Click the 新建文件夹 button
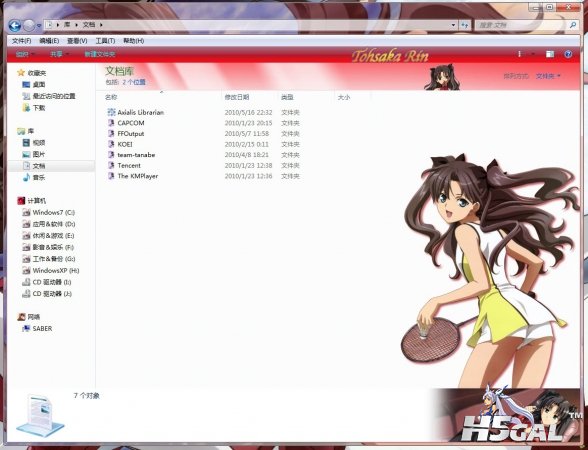 tap(100, 54)
